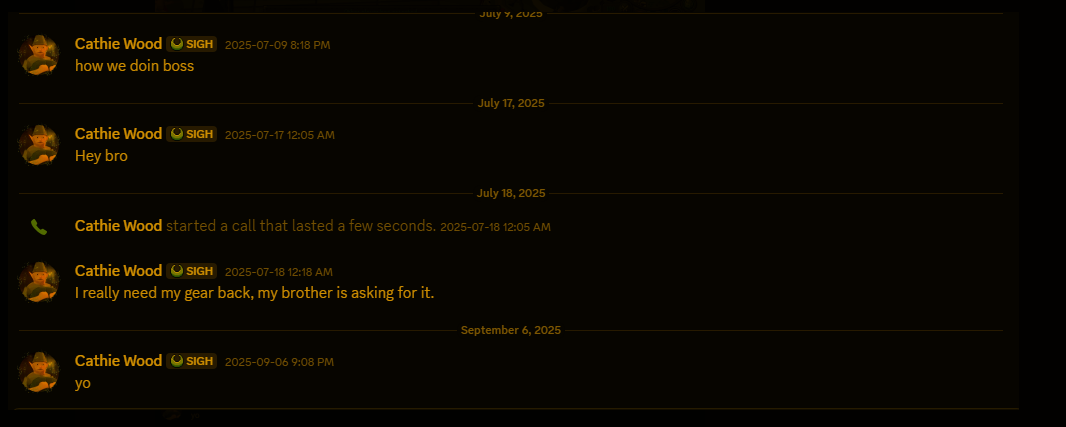Viewport: 1066px width, 427px height.
Task: Click the avatar next to "yo" message
Action: [x=39, y=372]
